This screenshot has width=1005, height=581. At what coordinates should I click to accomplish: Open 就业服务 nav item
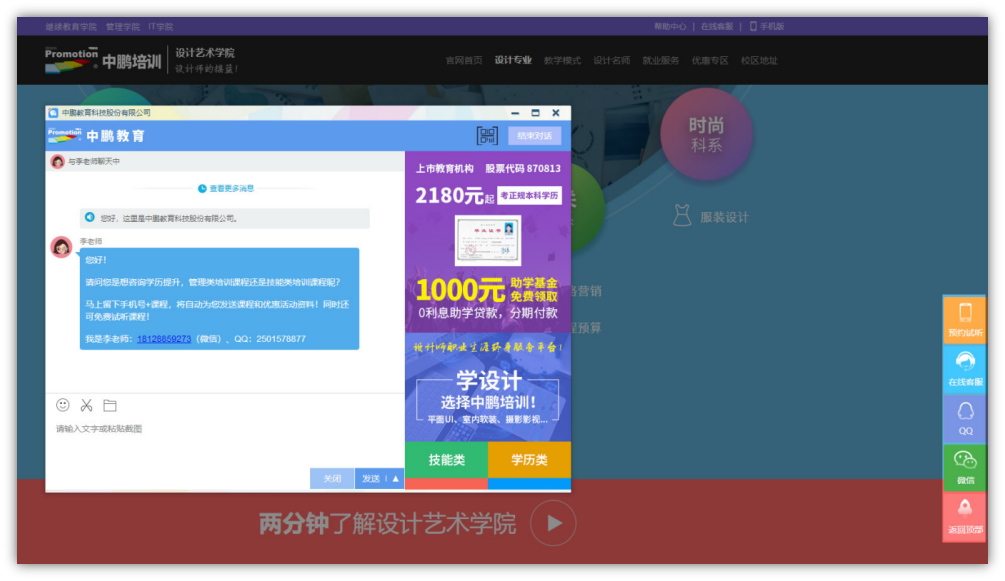click(x=661, y=60)
